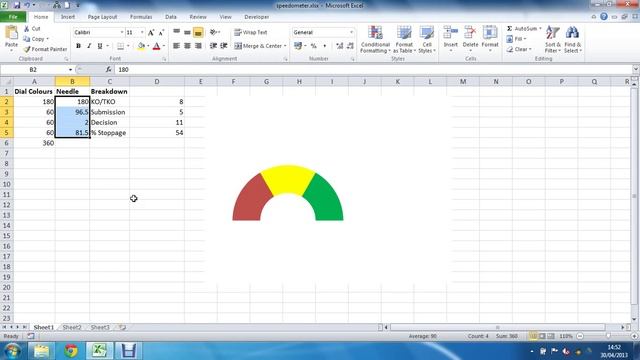Click the formula bar

pos(373,70)
